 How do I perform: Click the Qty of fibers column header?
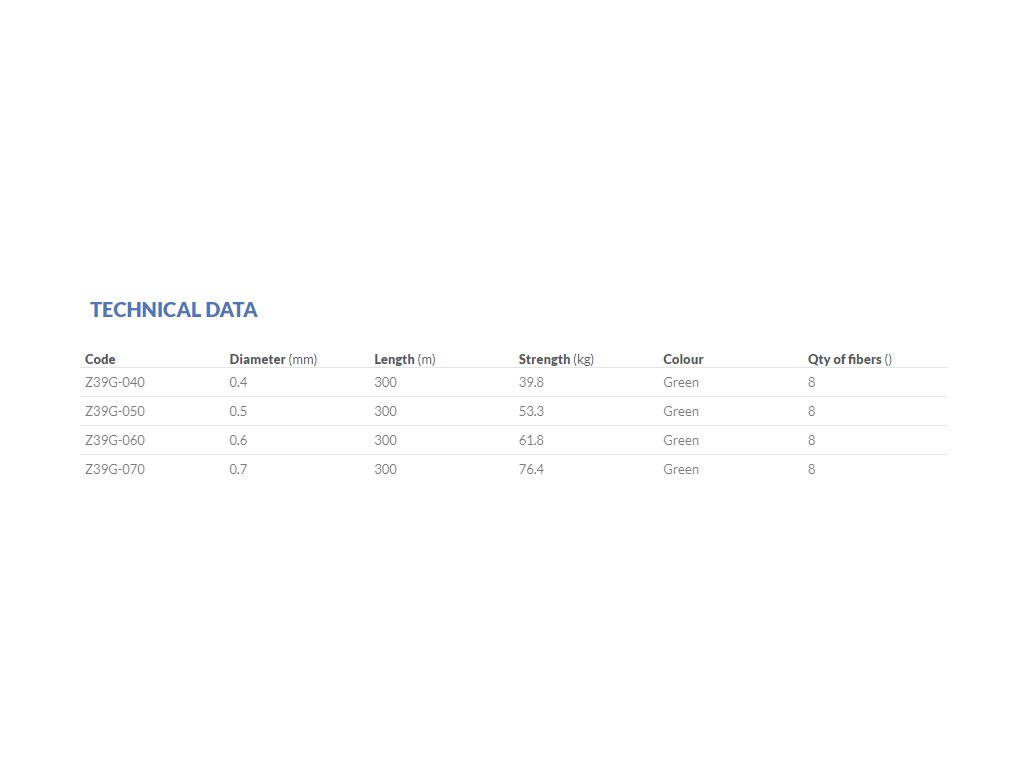(850, 359)
